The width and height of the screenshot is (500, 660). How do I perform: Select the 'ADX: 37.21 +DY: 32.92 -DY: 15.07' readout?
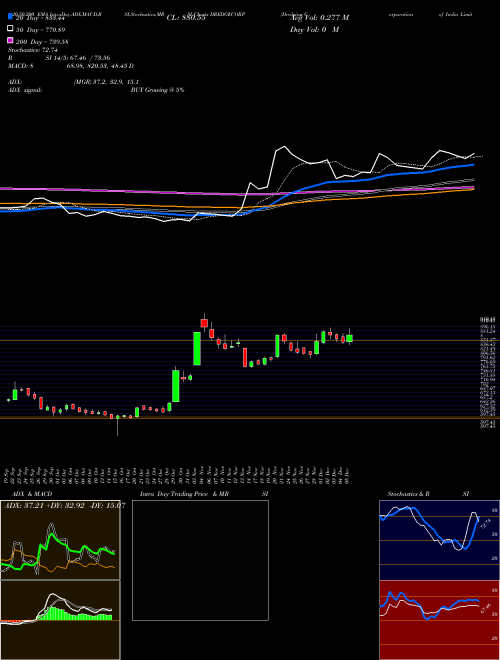click(x=64, y=505)
